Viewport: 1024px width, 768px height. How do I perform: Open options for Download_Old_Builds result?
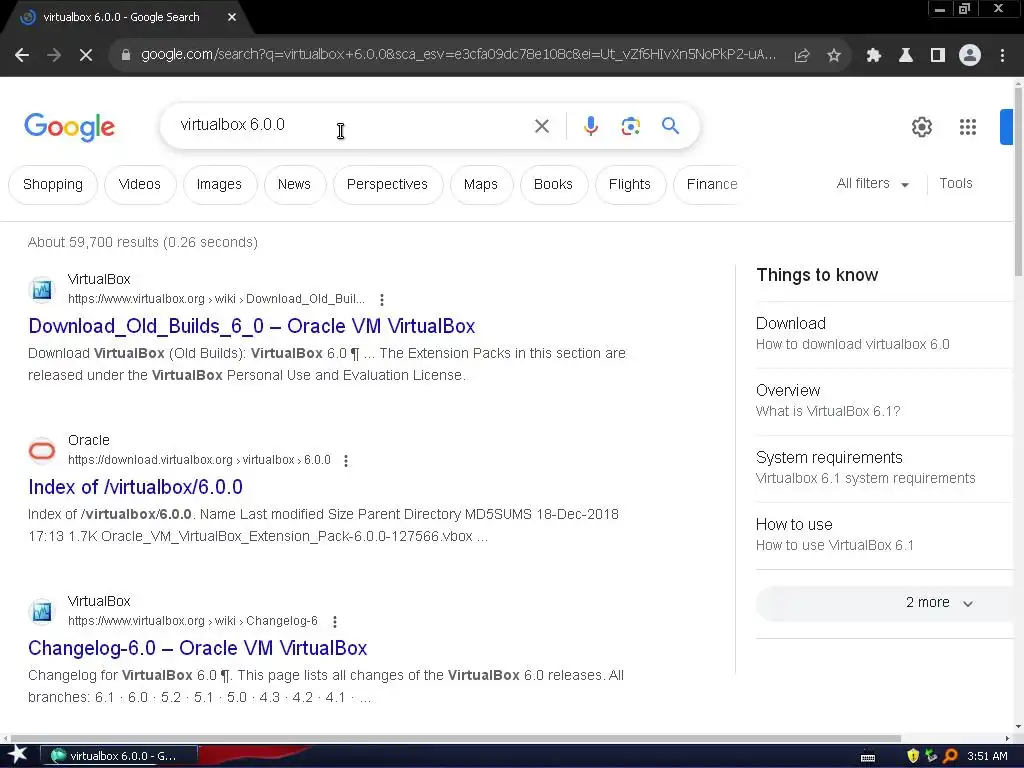coord(382,300)
